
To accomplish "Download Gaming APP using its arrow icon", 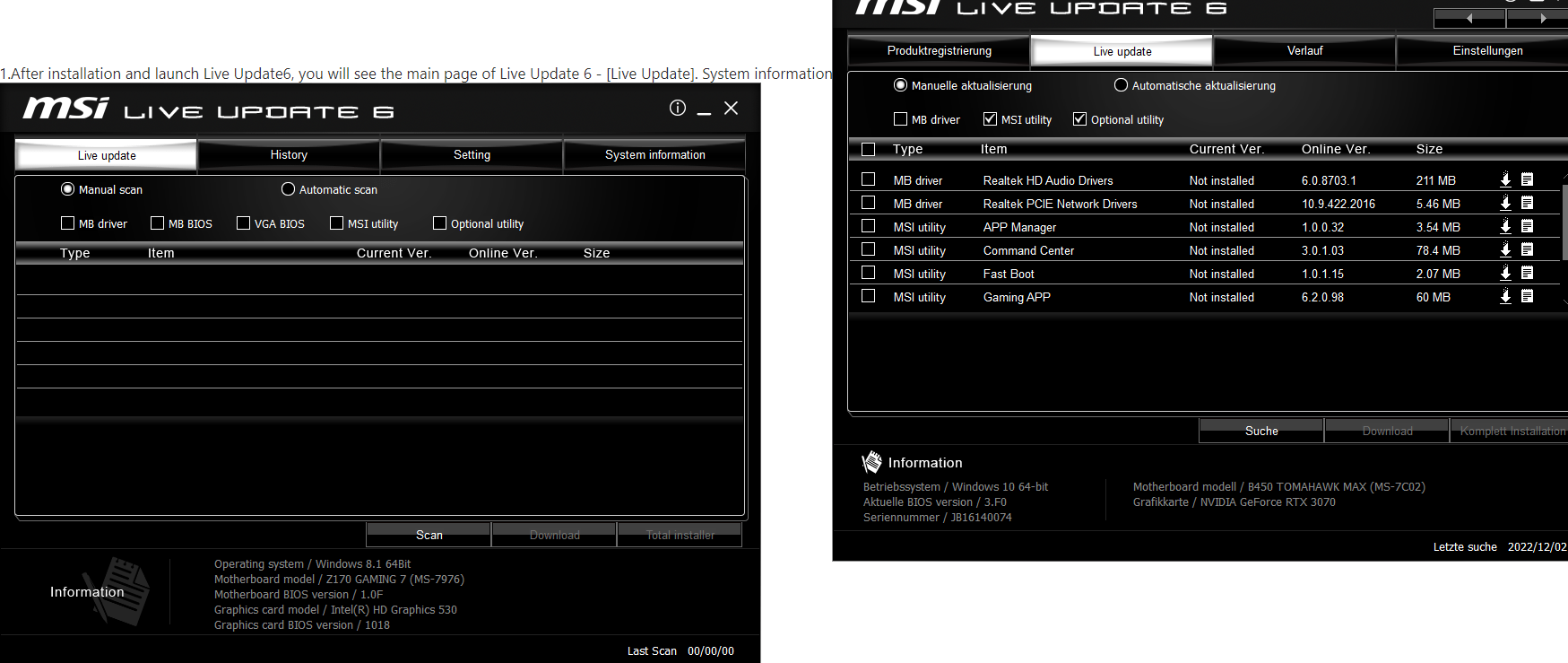I will pos(1505,296).
